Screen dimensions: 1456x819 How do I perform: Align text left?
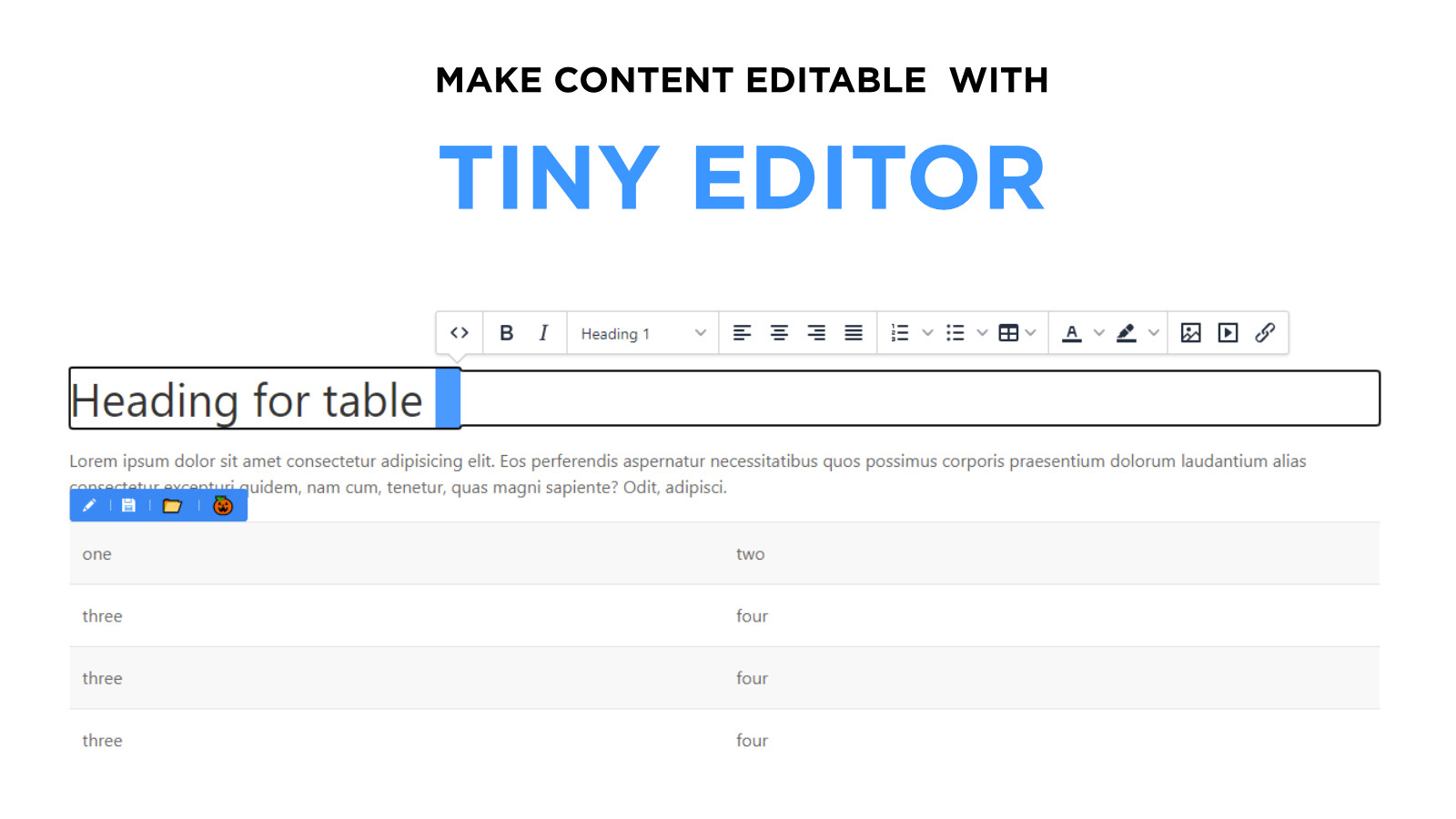[743, 333]
